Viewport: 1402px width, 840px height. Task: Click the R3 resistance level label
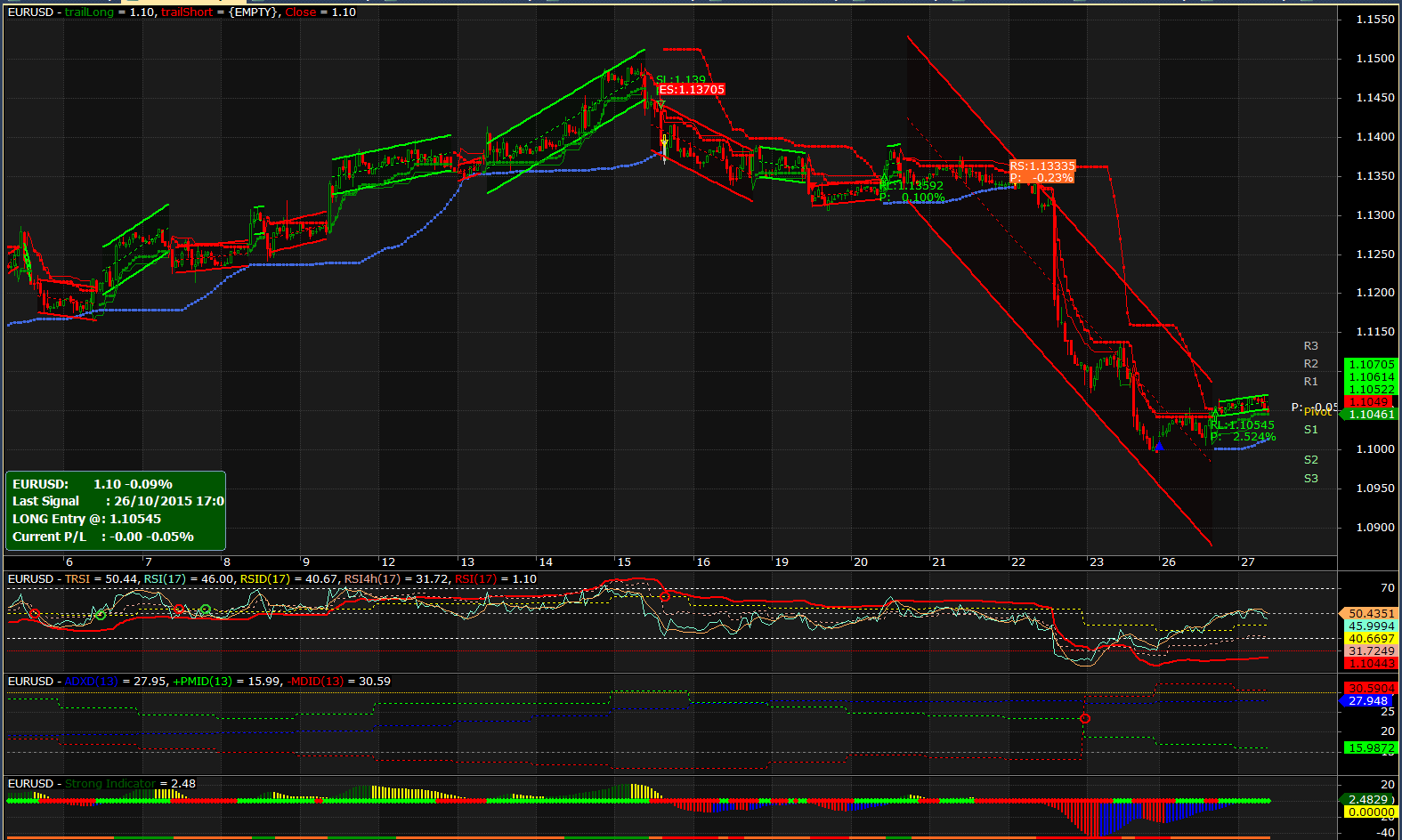[x=1311, y=346]
